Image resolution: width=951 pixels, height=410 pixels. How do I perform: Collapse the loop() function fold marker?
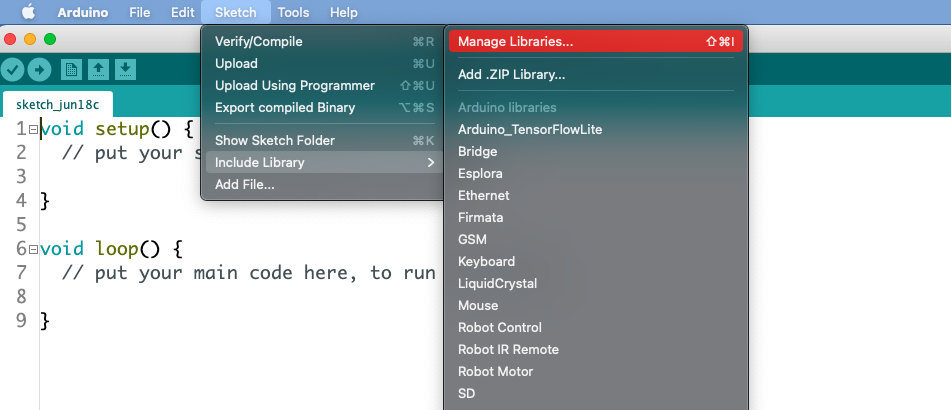[34, 249]
